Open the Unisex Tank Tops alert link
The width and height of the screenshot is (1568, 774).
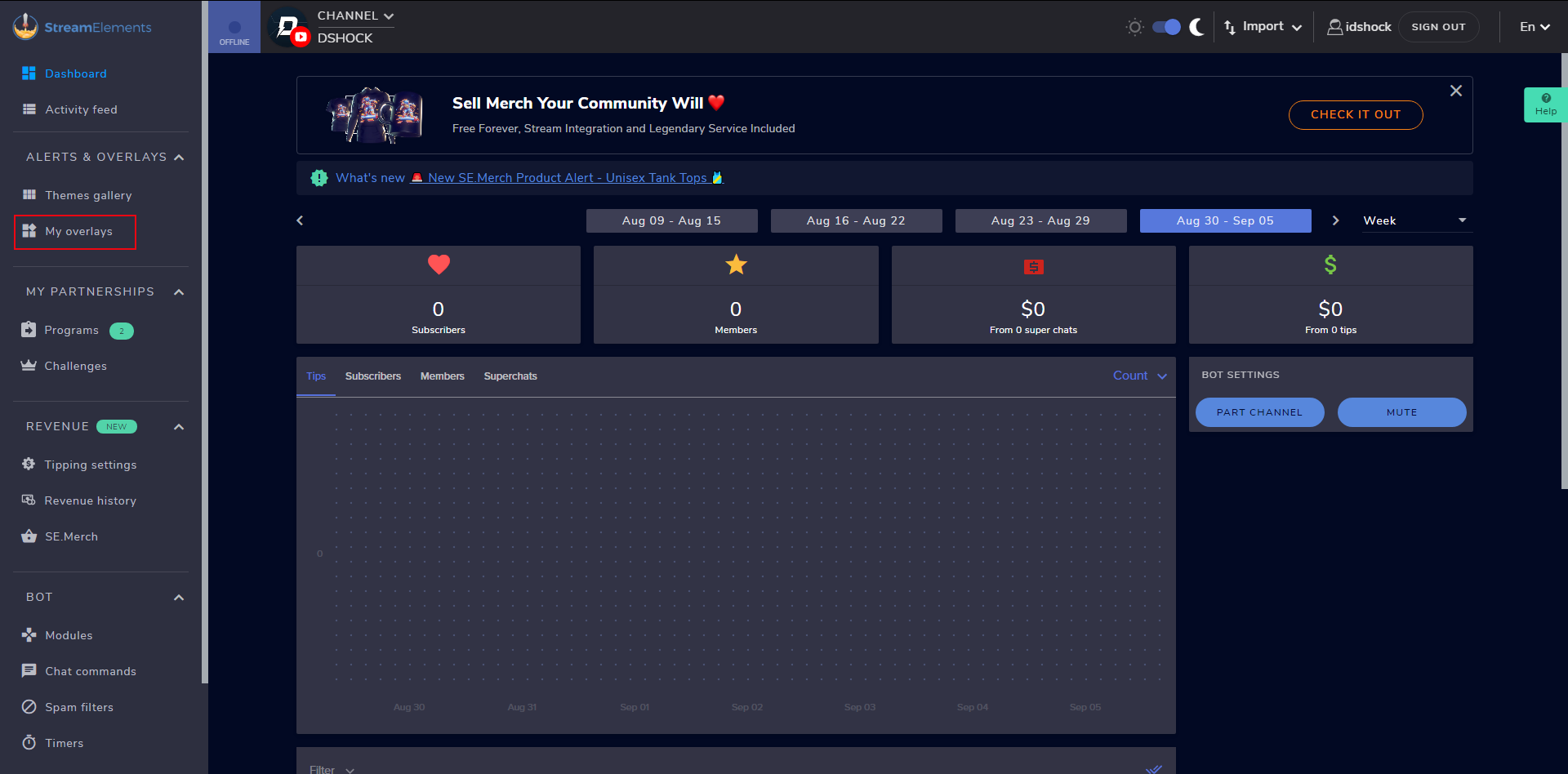(567, 178)
